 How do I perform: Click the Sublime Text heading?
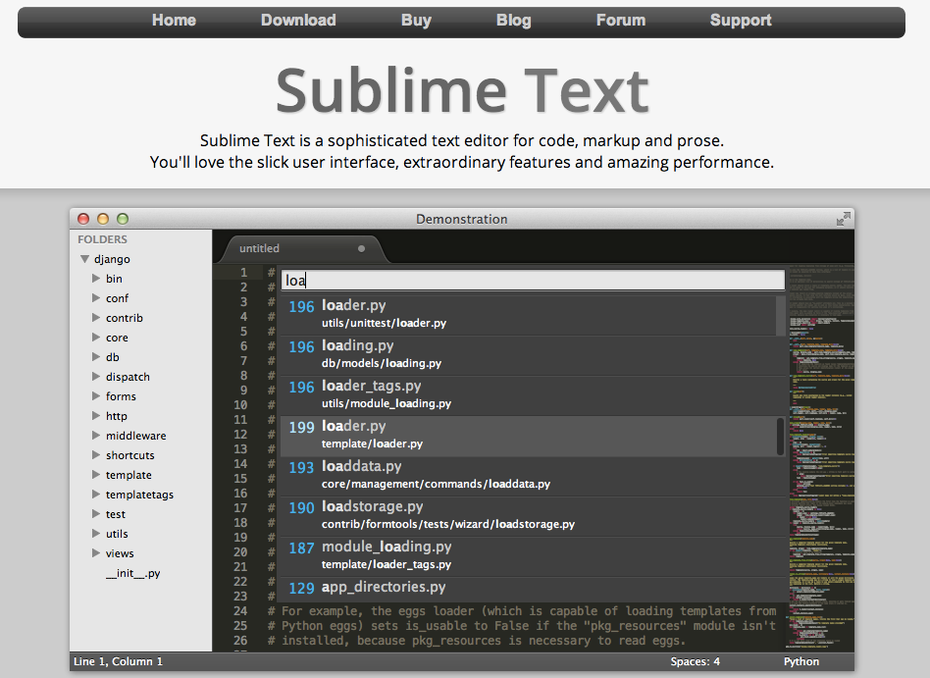coord(463,90)
